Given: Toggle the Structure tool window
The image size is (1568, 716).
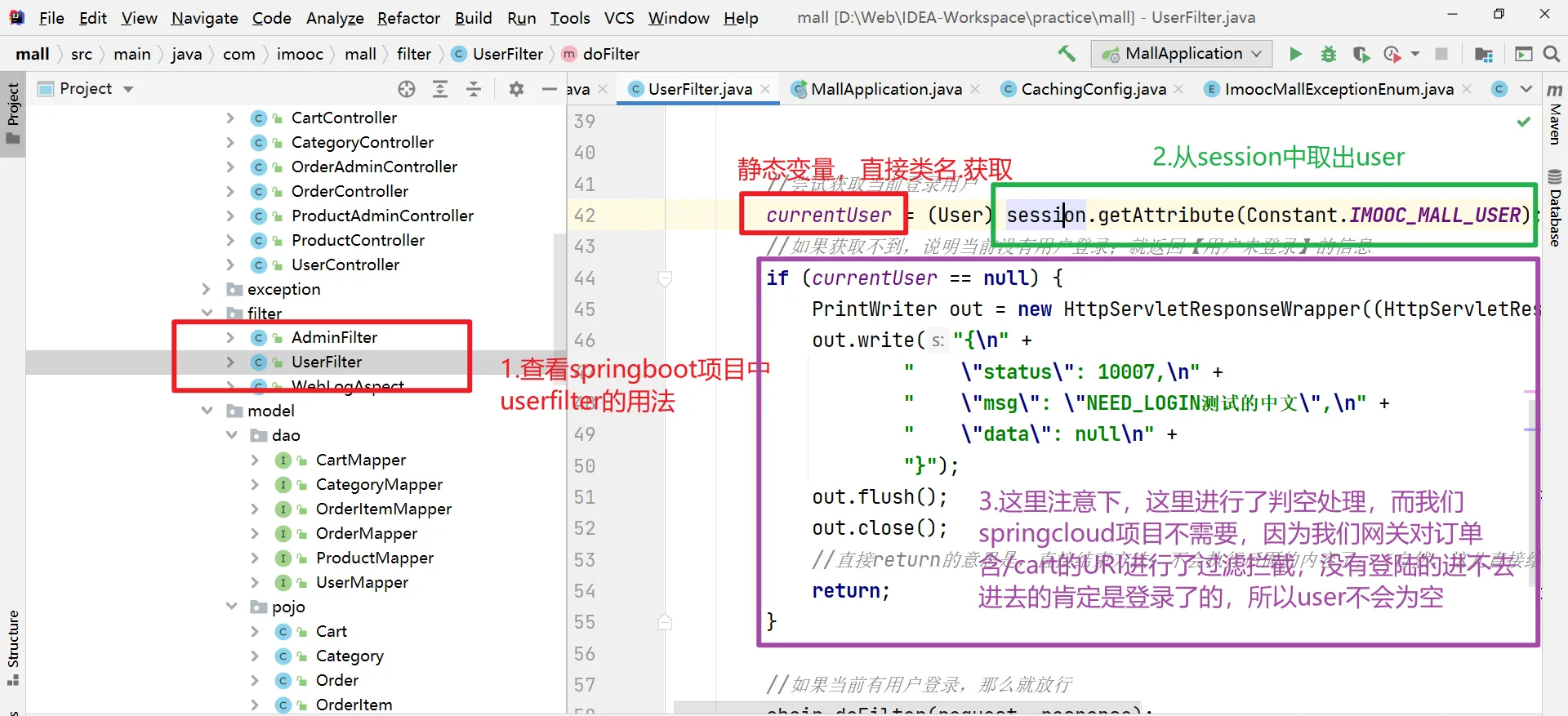Looking at the screenshot, I should pyautogui.click(x=13, y=645).
